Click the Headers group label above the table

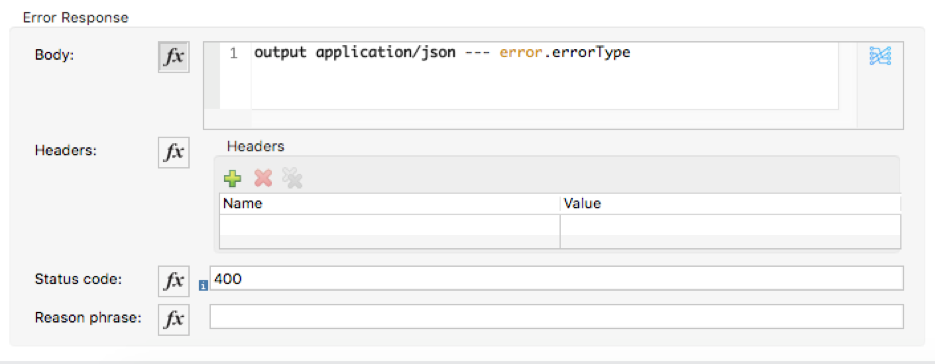point(256,146)
